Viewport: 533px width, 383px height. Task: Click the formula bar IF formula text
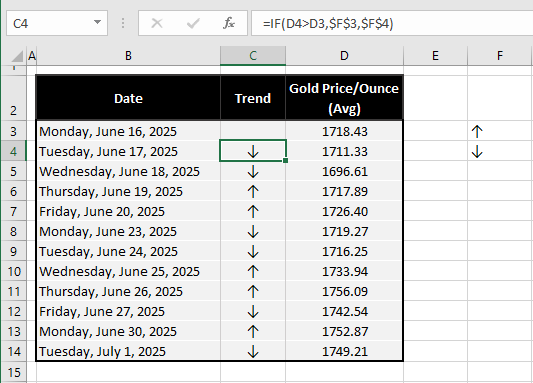328,24
